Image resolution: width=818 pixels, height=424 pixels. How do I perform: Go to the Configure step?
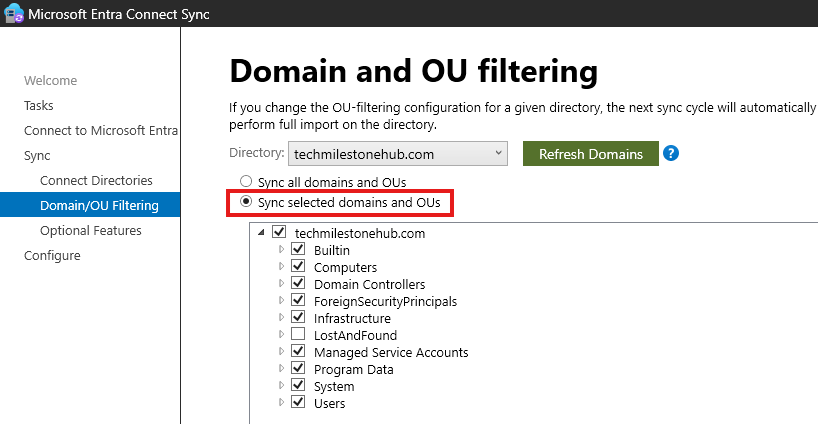click(x=52, y=256)
